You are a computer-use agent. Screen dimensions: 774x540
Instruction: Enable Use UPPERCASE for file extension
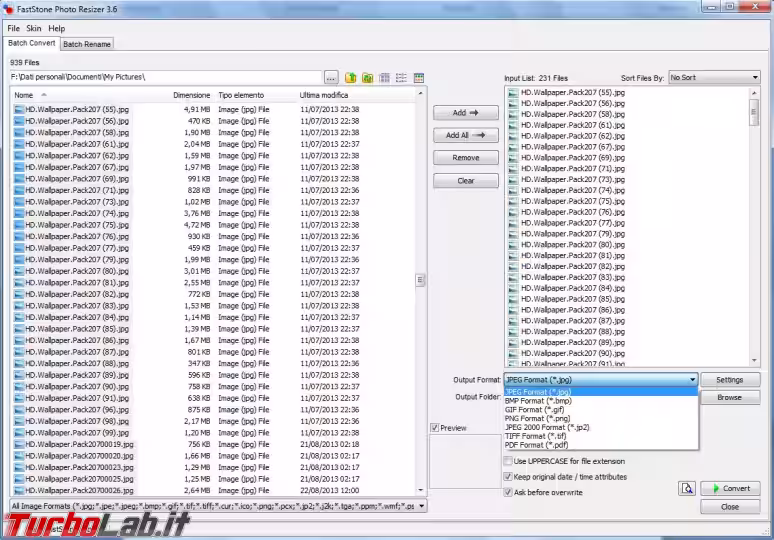[507, 461]
